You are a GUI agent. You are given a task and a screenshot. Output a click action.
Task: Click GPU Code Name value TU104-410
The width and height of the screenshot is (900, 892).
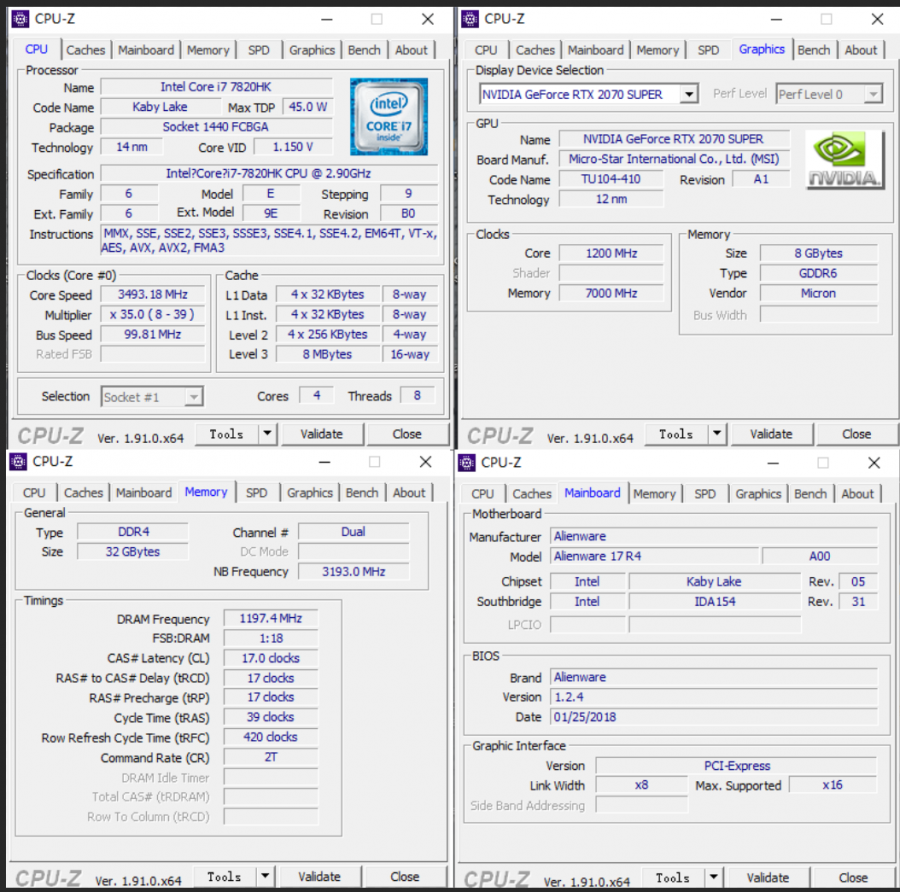coord(611,179)
